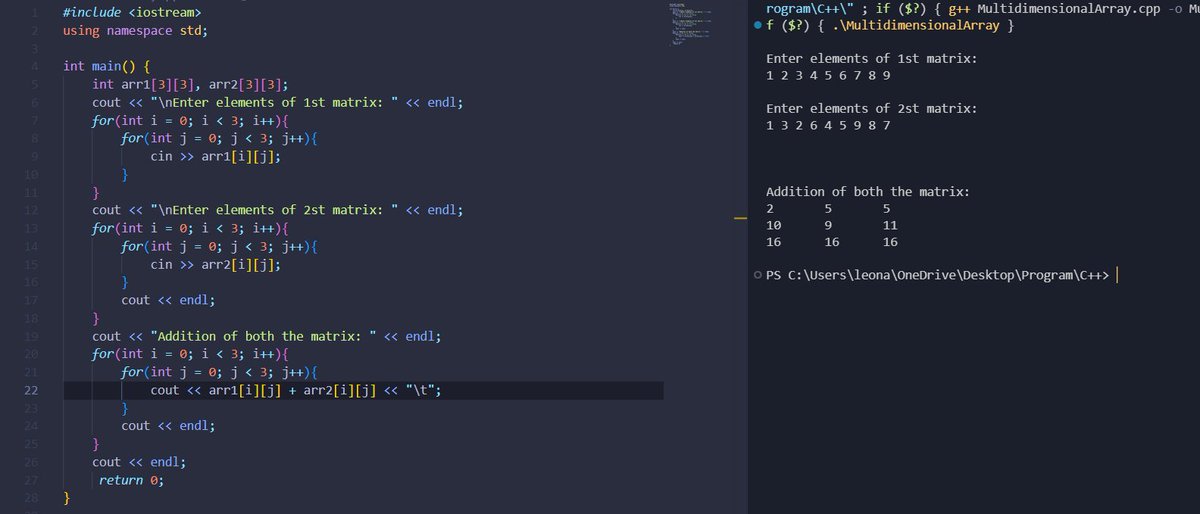Image resolution: width=1200 pixels, height=514 pixels.
Task: Click line number 12 in the gutter
Action: pyautogui.click(x=31, y=210)
